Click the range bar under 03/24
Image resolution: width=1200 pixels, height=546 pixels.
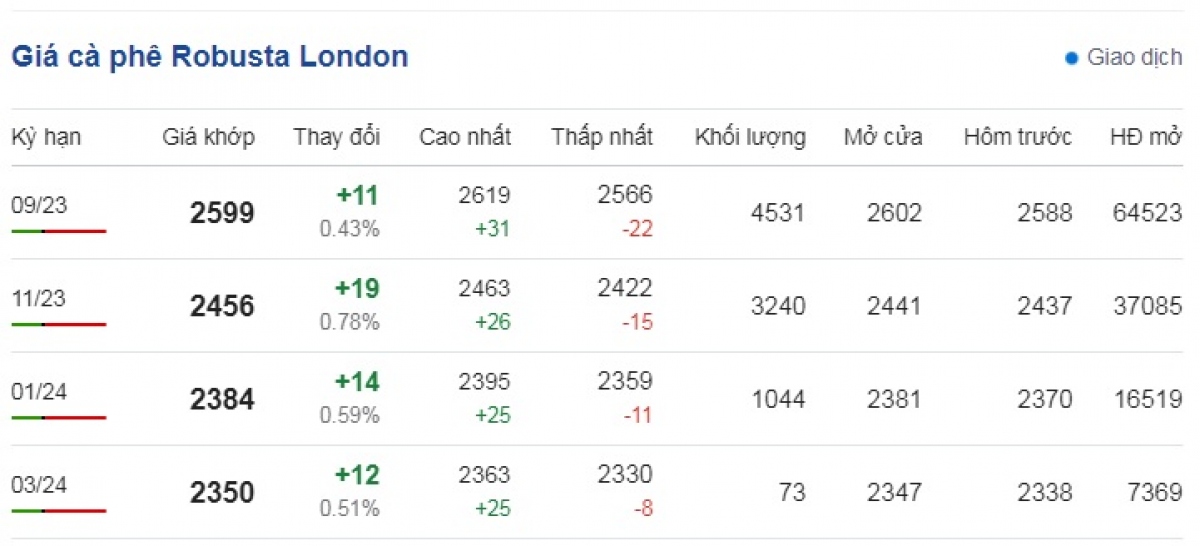[58, 511]
